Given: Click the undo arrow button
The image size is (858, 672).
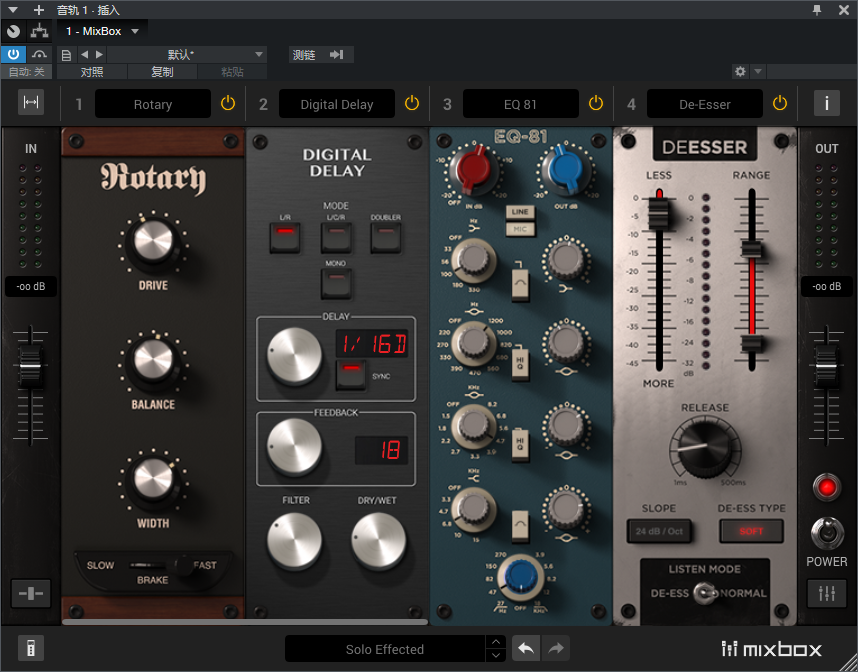Looking at the screenshot, I should [x=526, y=648].
